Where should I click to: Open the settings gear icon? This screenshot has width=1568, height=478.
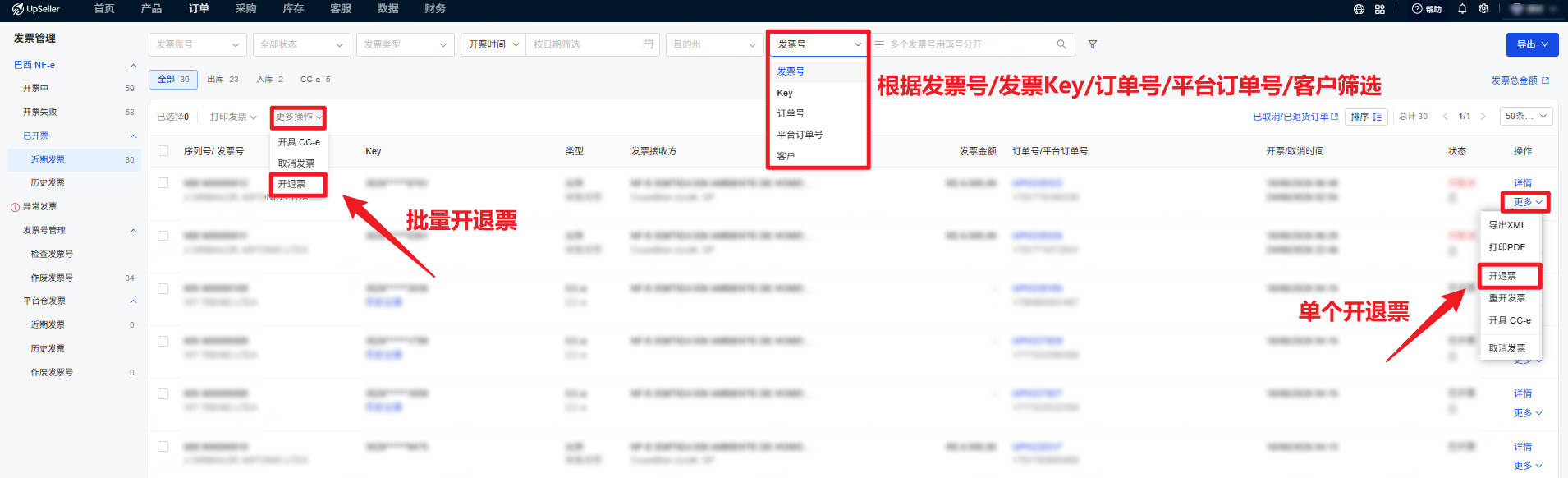[1483, 9]
